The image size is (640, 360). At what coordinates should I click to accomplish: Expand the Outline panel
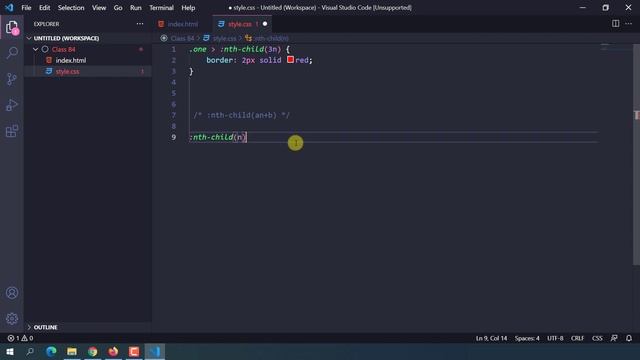29,327
